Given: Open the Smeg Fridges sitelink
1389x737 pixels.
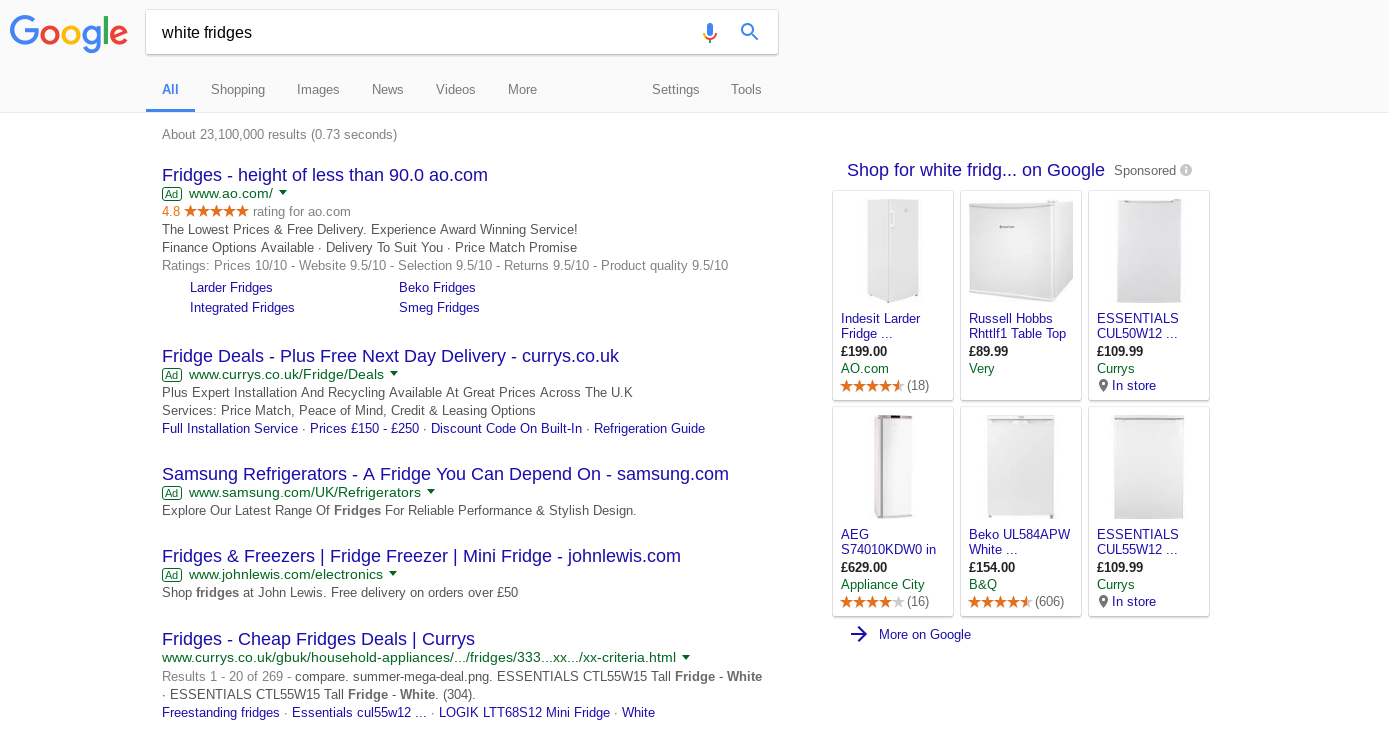Looking at the screenshot, I should (x=439, y=307).
